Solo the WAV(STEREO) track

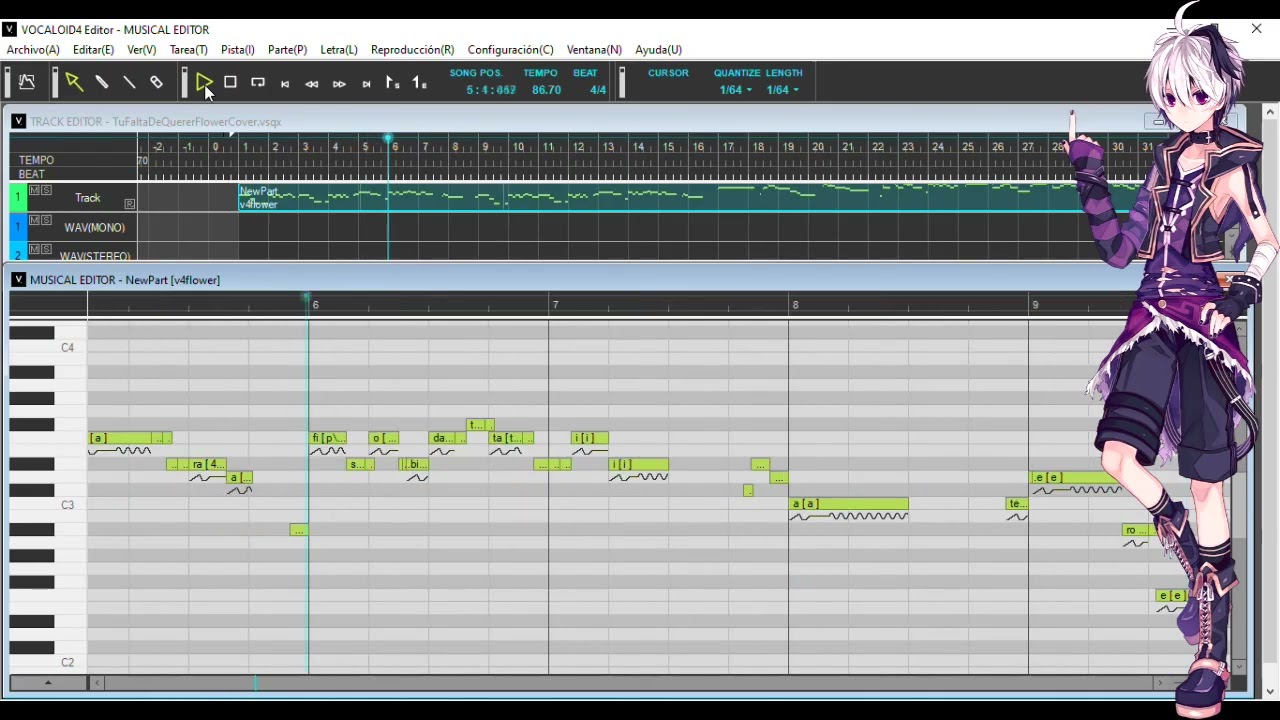coord(46,248)
